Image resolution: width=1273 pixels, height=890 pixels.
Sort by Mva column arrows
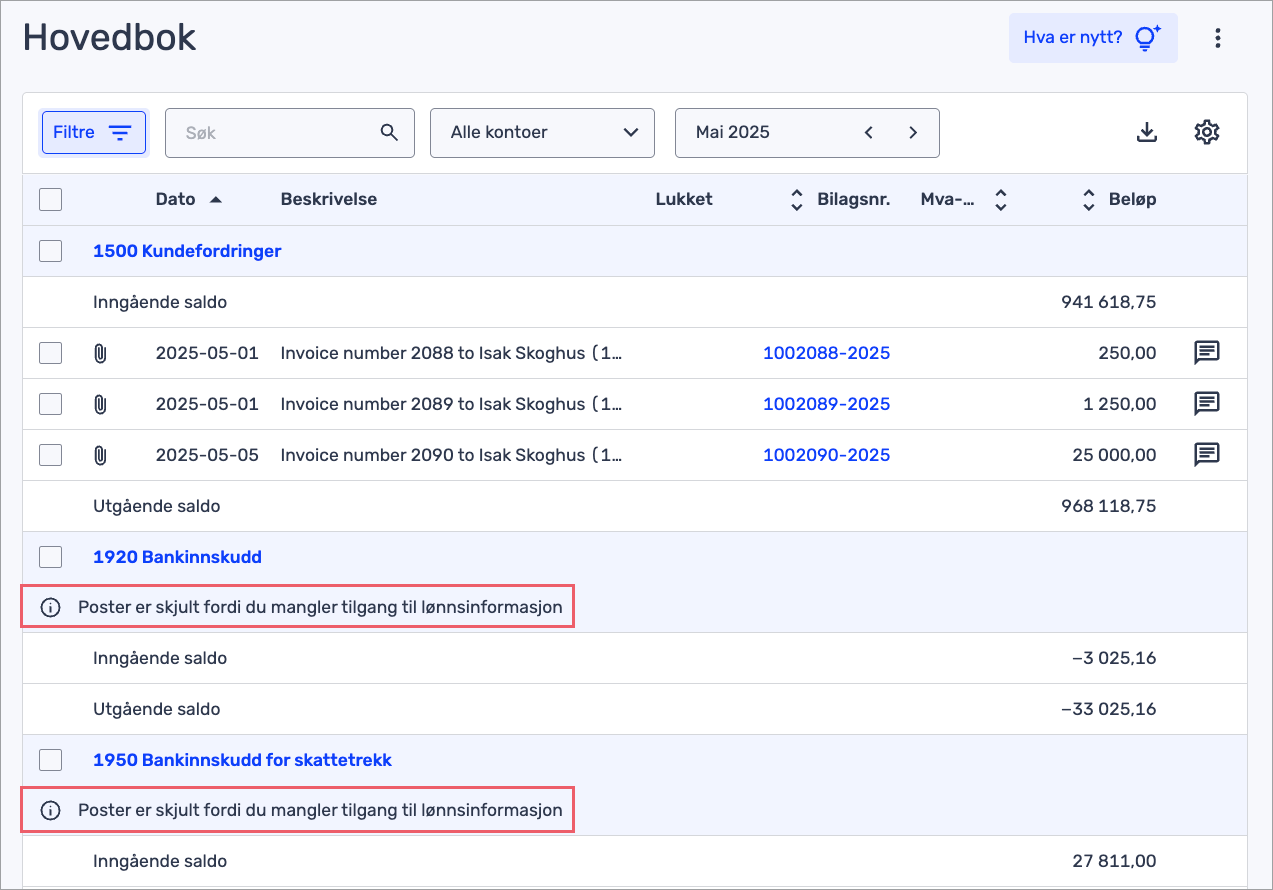pyautogui.click(x=1000, y=199)
